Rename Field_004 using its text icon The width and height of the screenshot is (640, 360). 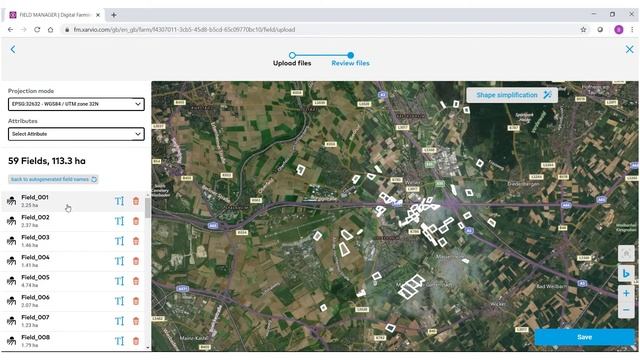pyautogui.click(x=119, y=261)
